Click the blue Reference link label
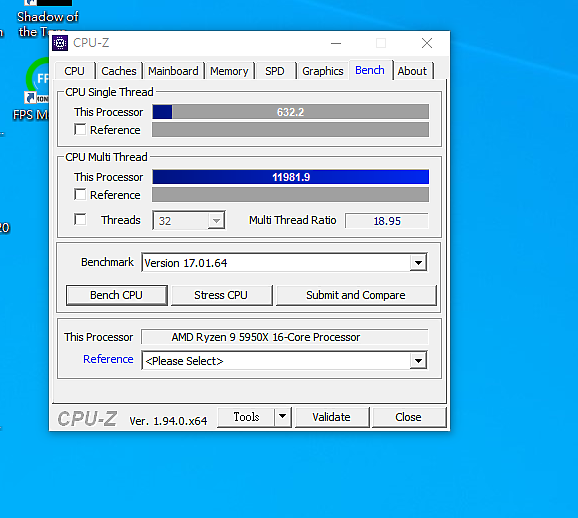The width and height of the screenshot is (578, 518). tap(108, 359)
